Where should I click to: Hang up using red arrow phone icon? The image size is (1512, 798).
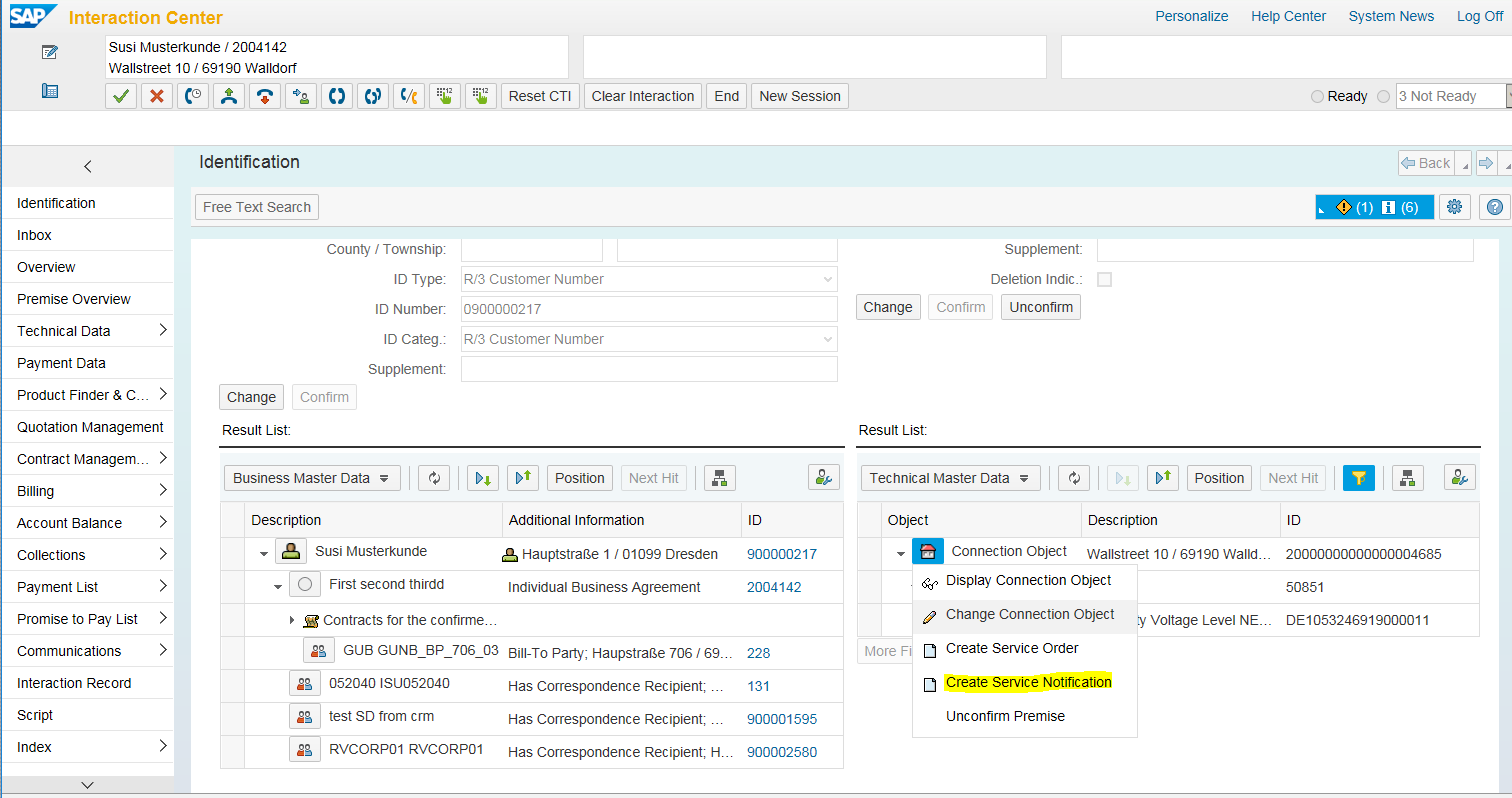coord(265,96)
